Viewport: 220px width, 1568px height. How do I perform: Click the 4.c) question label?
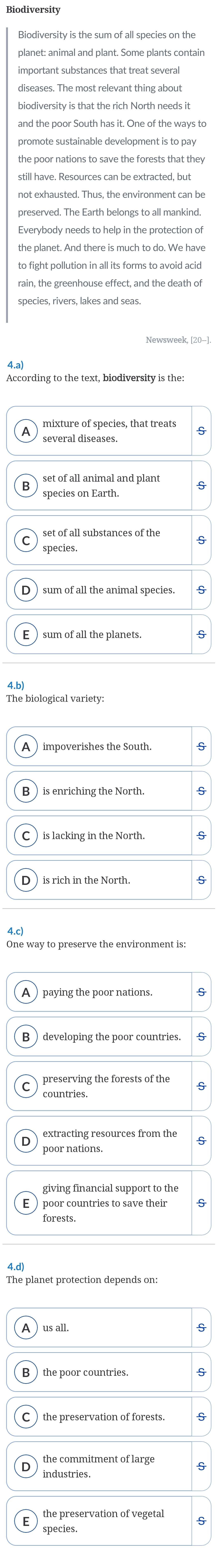15,931
